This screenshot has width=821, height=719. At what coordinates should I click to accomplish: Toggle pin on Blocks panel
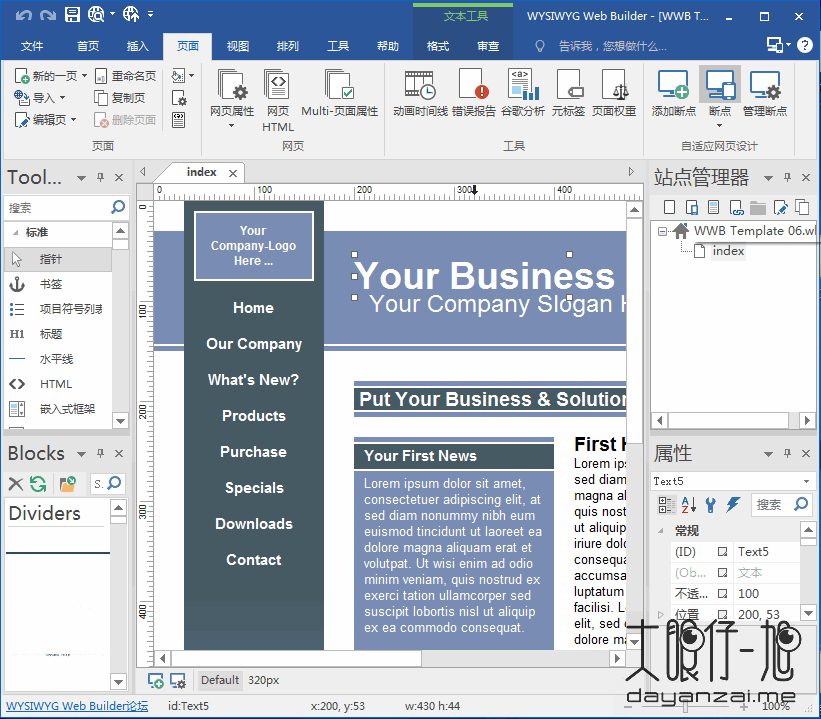click(x=101, y=453)
